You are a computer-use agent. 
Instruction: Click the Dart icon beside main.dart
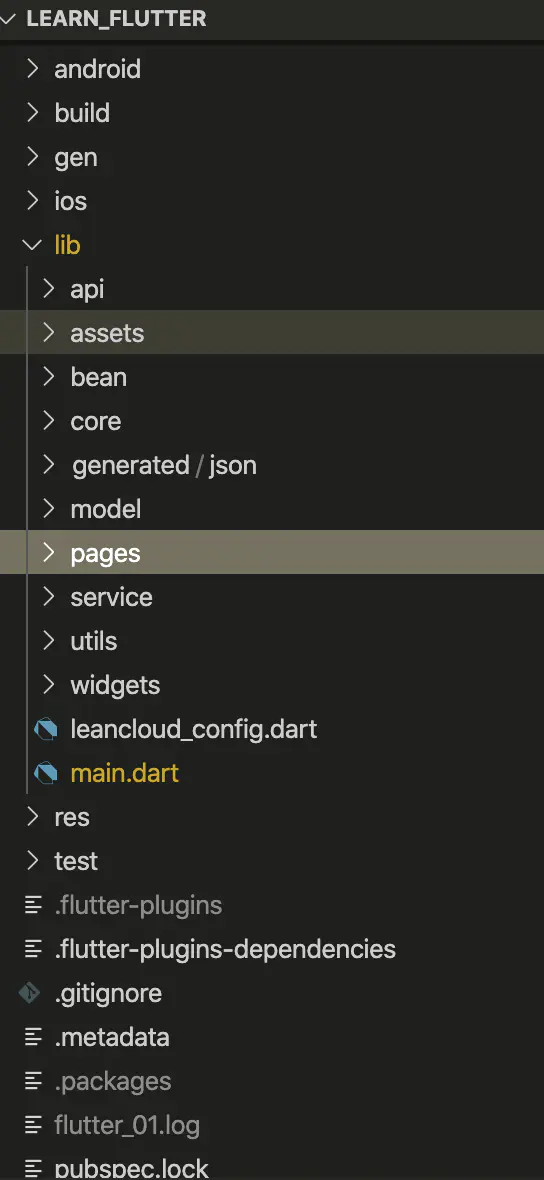click(x=46, y=773)
